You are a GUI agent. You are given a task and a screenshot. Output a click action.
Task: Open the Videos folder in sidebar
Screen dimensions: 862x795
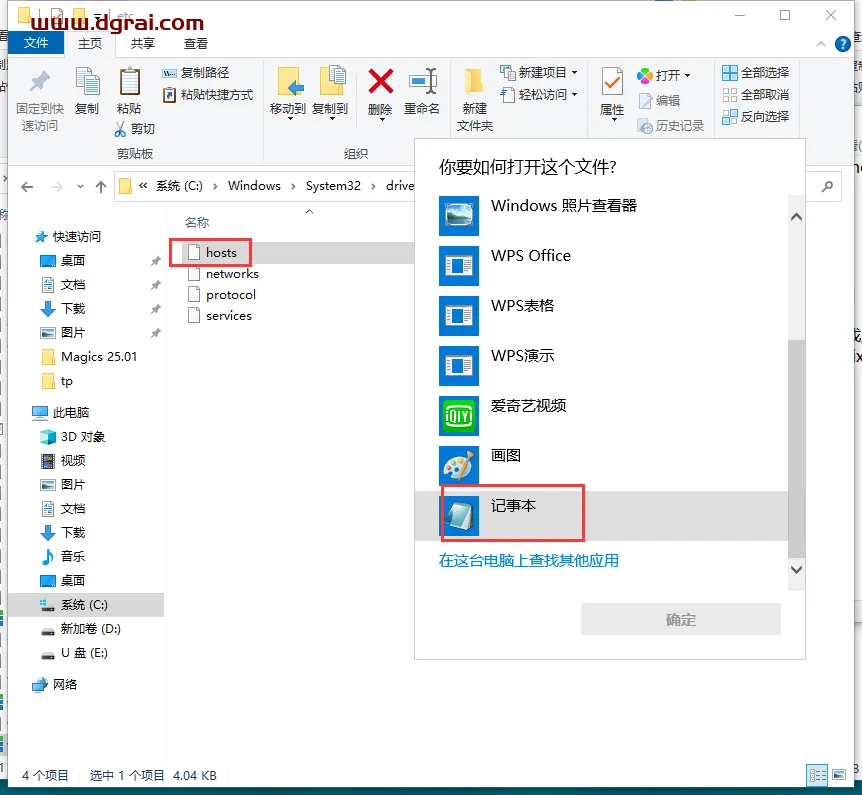(63, 461)
